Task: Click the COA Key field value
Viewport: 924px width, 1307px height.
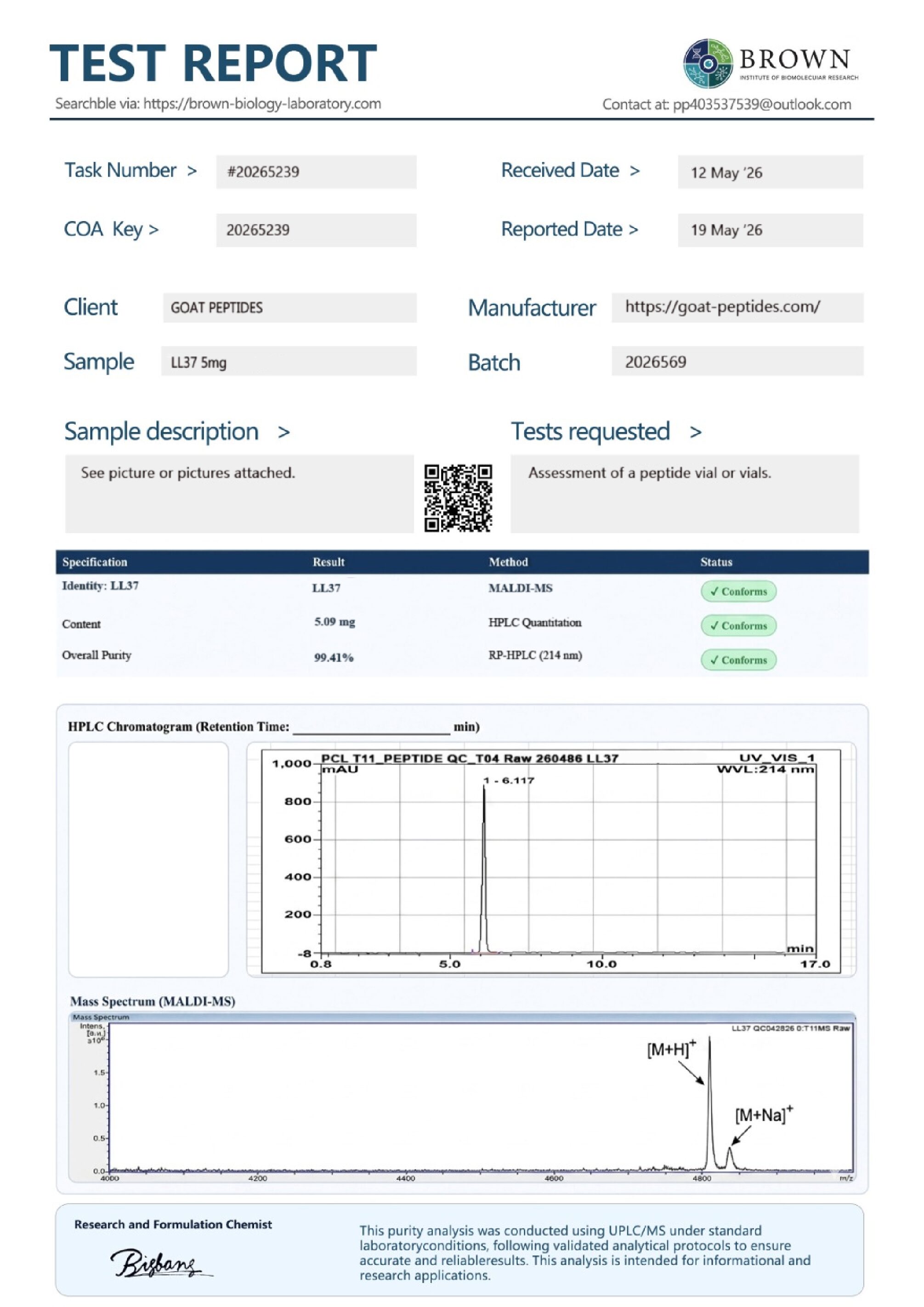Action: click(316, 230)
